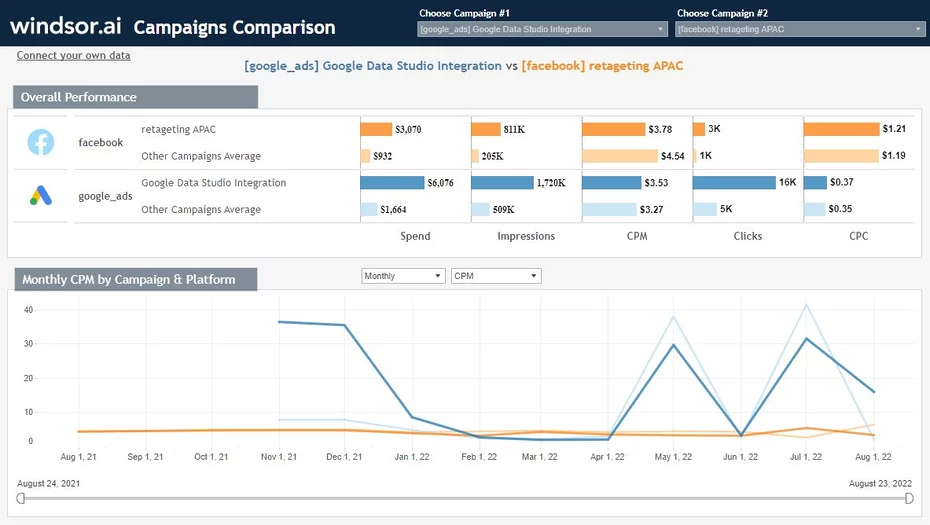Click the Facebook other campaigns value $932
The image size is (930, 525).
click(x=383, y=156)
